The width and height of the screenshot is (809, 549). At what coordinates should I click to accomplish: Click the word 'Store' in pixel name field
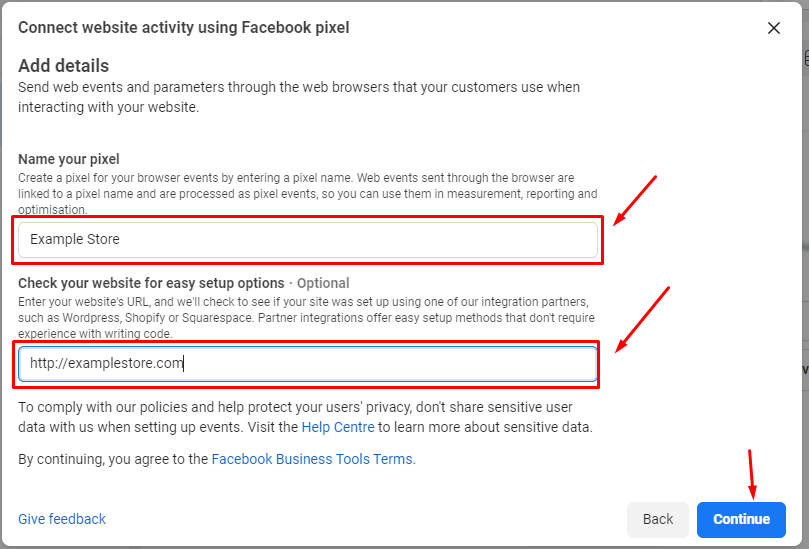(x=106, y=239)
